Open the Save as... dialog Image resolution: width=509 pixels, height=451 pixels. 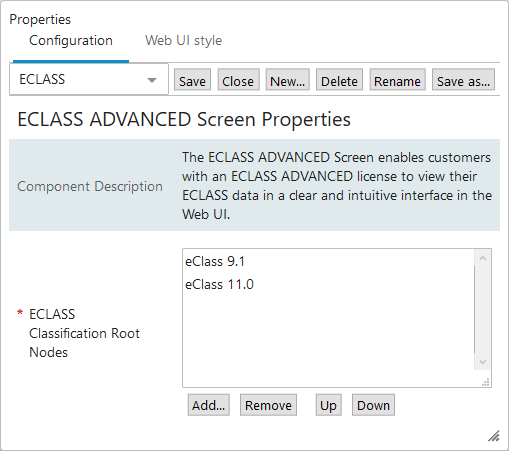tap(463, 80)
